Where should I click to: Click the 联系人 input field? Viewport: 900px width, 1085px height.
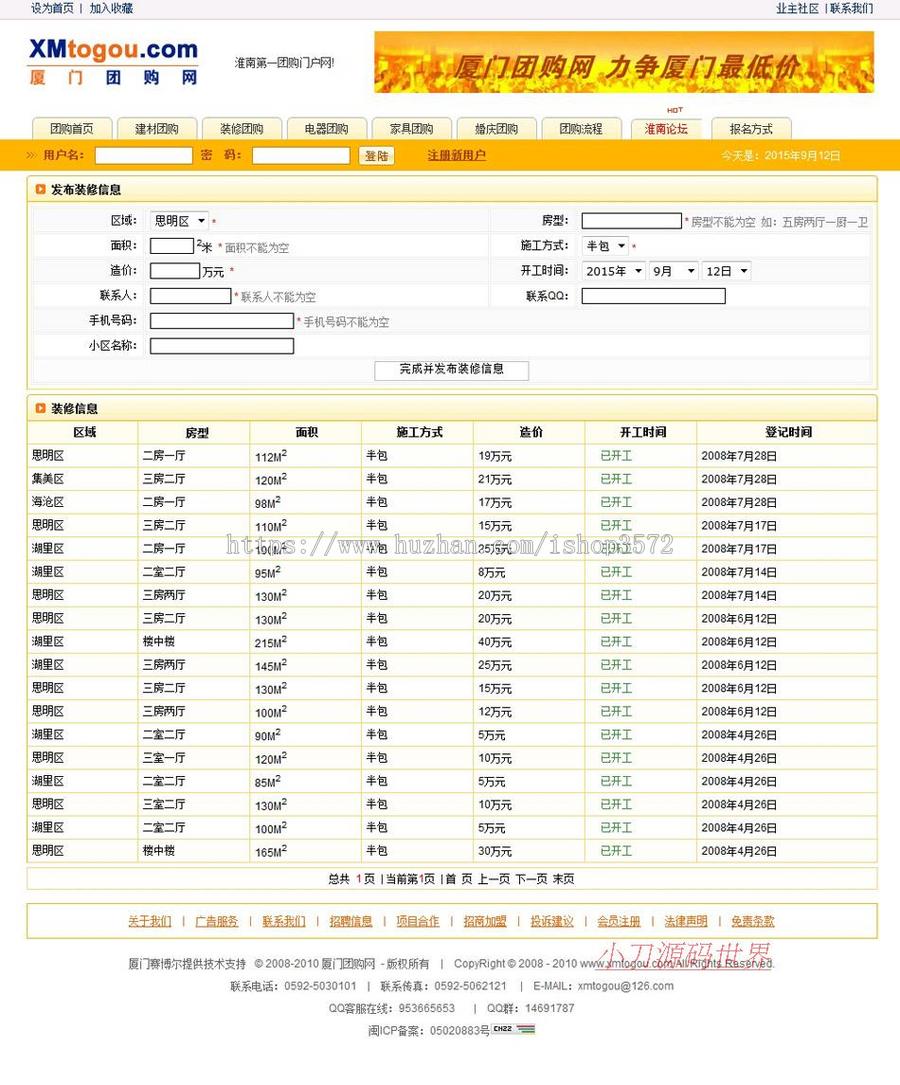[191, 295]
